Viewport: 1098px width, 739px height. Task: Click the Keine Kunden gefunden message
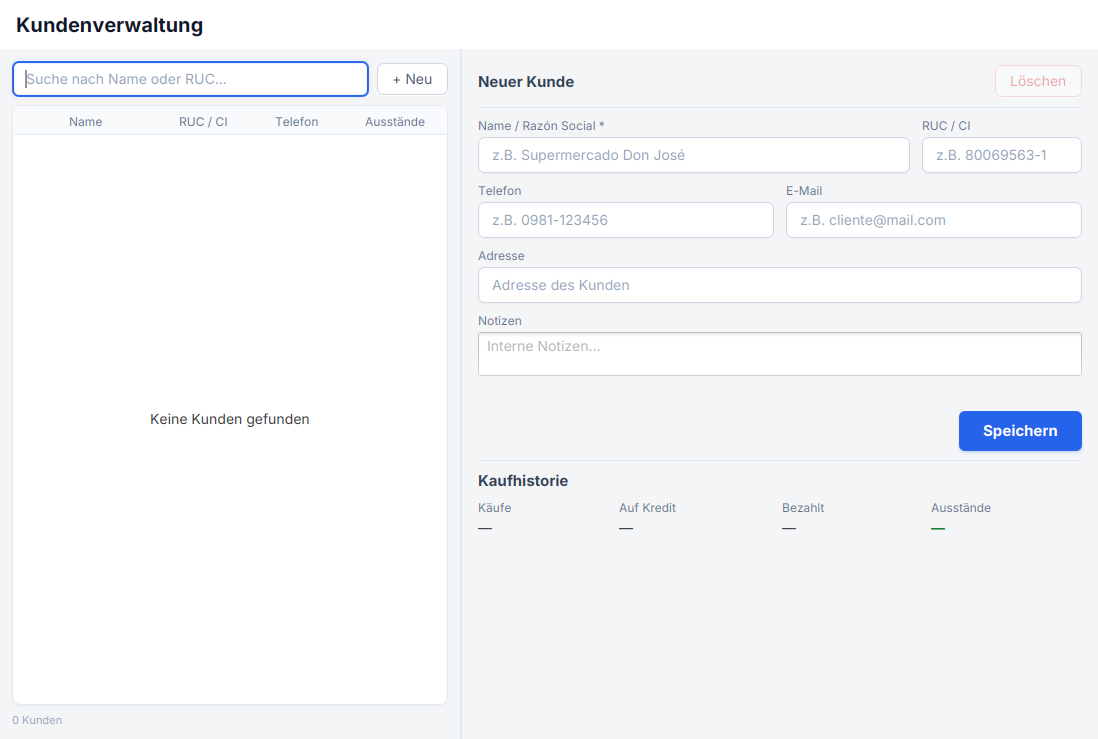pyautogui.click(x=230, y=419)
